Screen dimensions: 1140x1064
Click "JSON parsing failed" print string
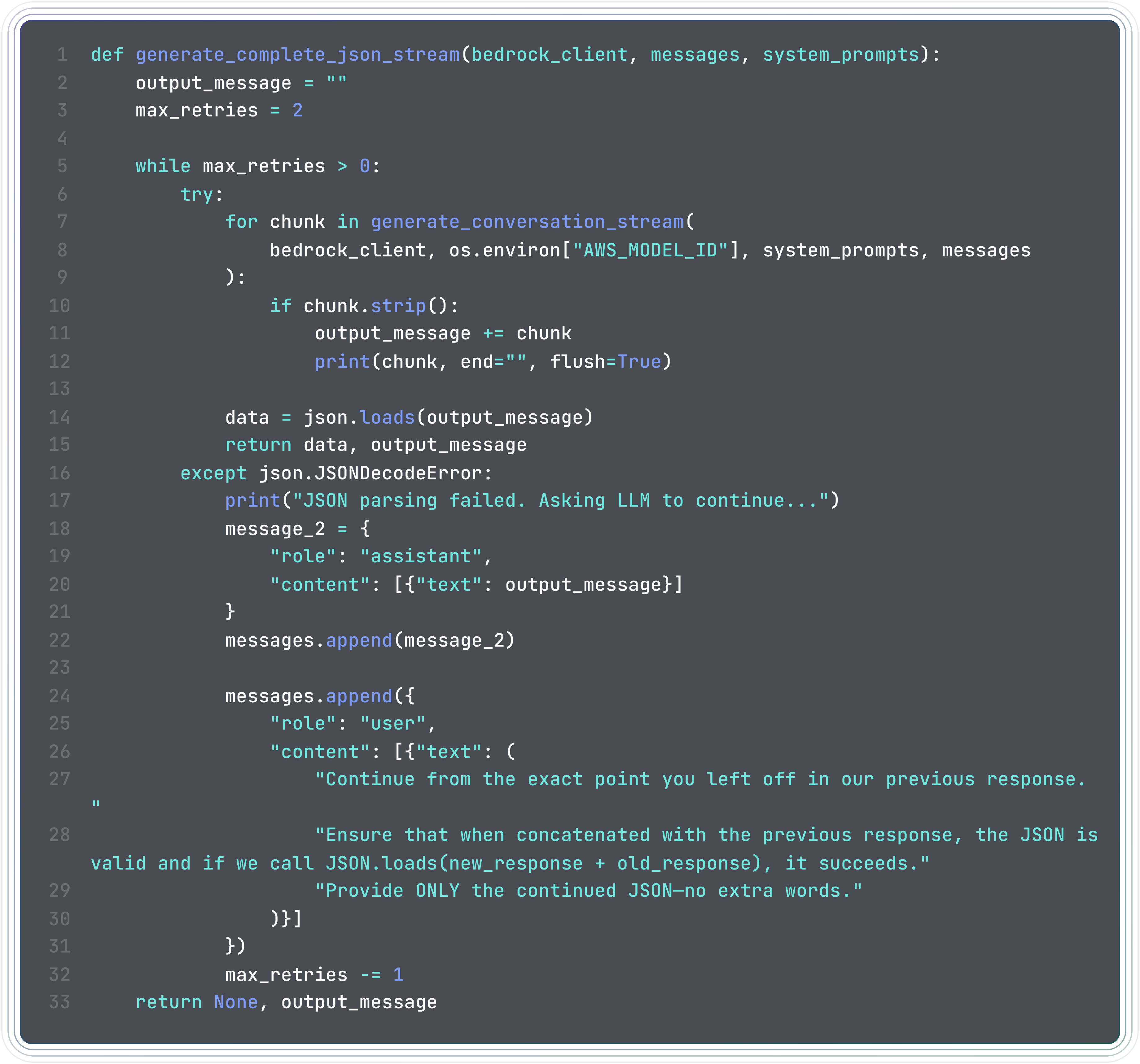560,500
